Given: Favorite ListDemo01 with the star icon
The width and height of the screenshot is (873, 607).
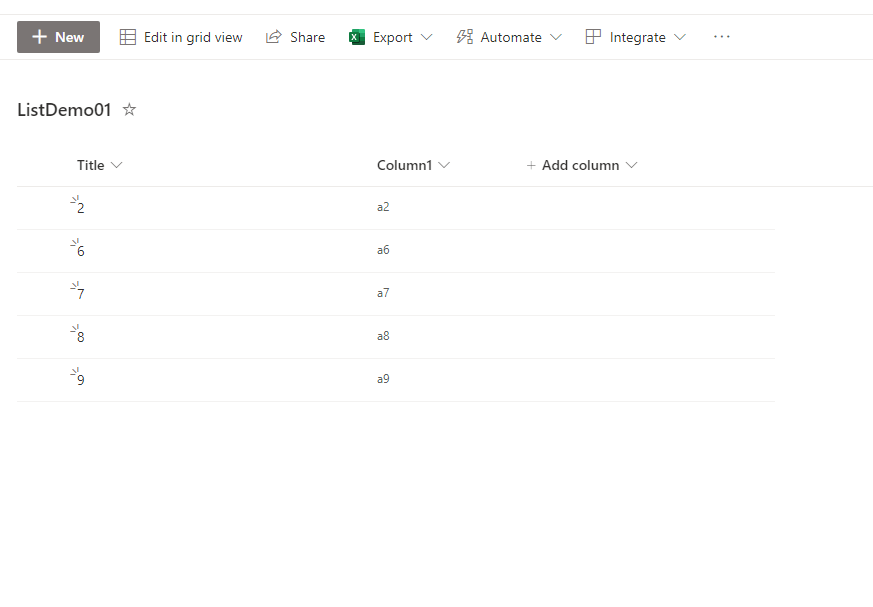Looking at the screenshot, I should click(x=129, y=109).
